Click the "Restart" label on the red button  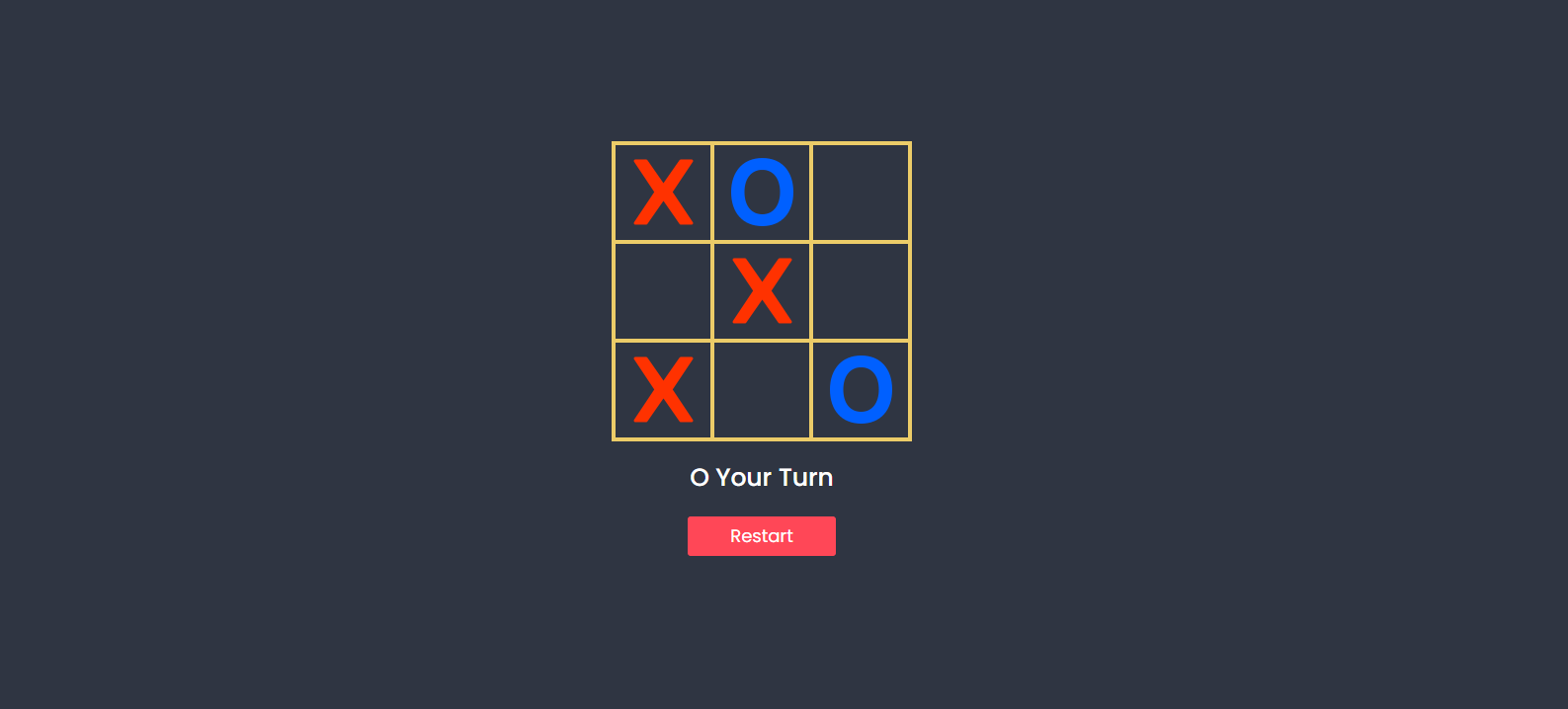tap(762, 536)
